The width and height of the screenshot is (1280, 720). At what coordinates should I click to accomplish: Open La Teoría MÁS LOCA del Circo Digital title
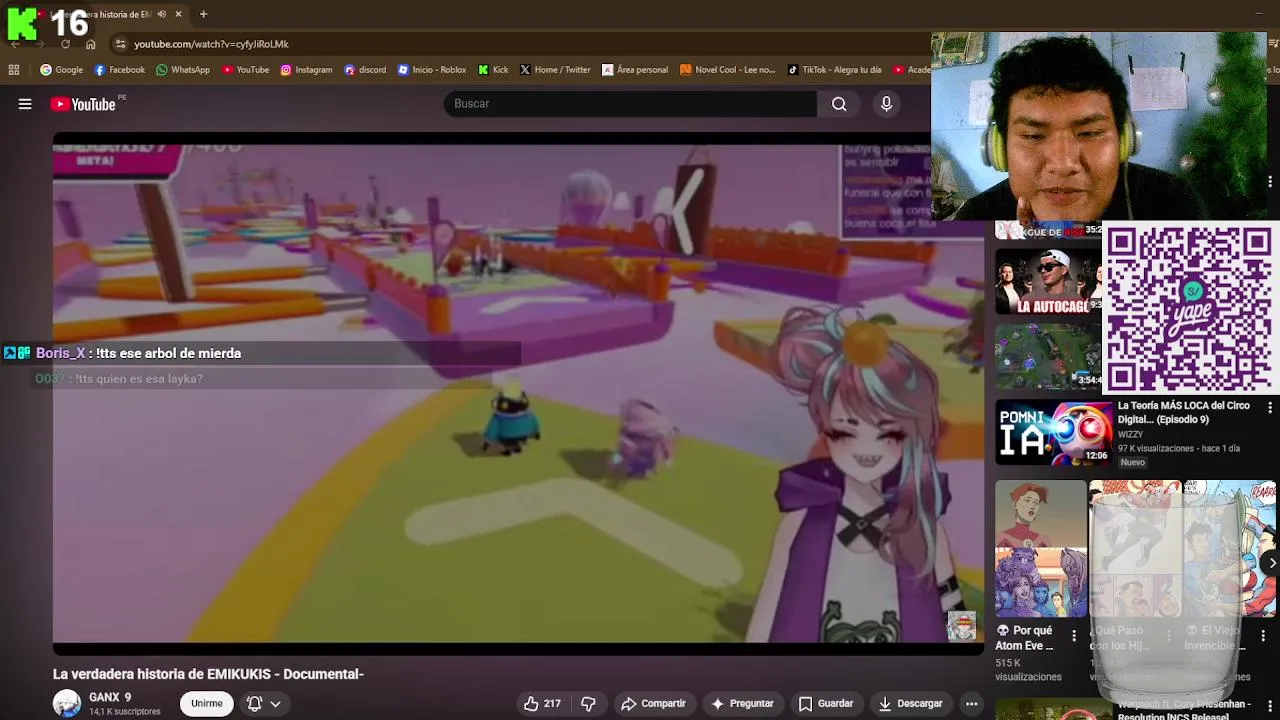click(1184, 413)
